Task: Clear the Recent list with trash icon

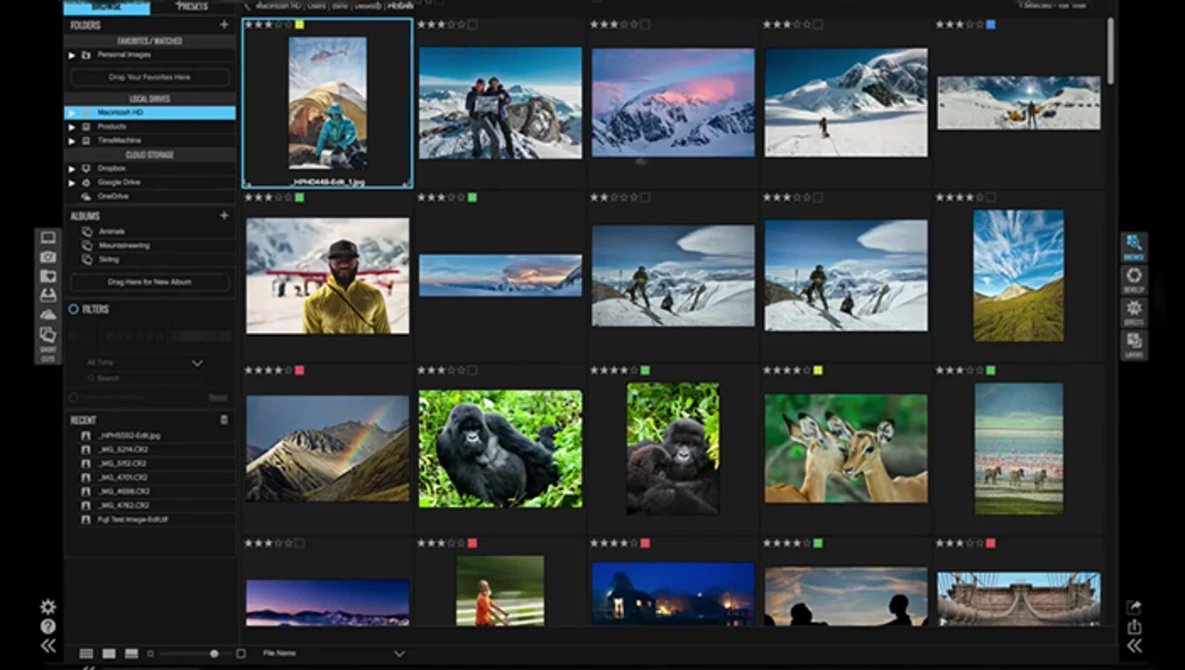Action: [x=224, y=420]
